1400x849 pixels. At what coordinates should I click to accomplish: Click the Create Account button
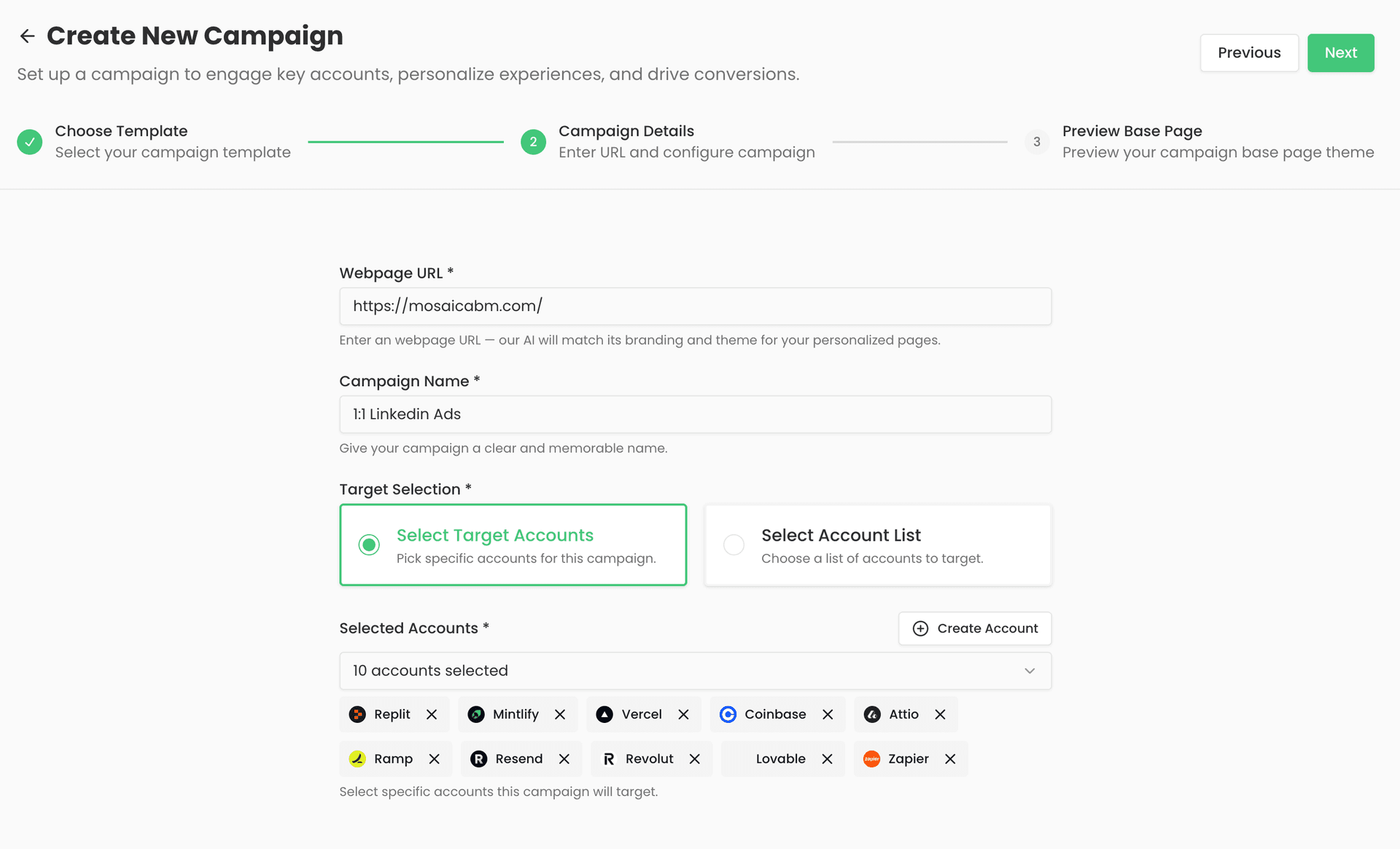tap(975, 628)
